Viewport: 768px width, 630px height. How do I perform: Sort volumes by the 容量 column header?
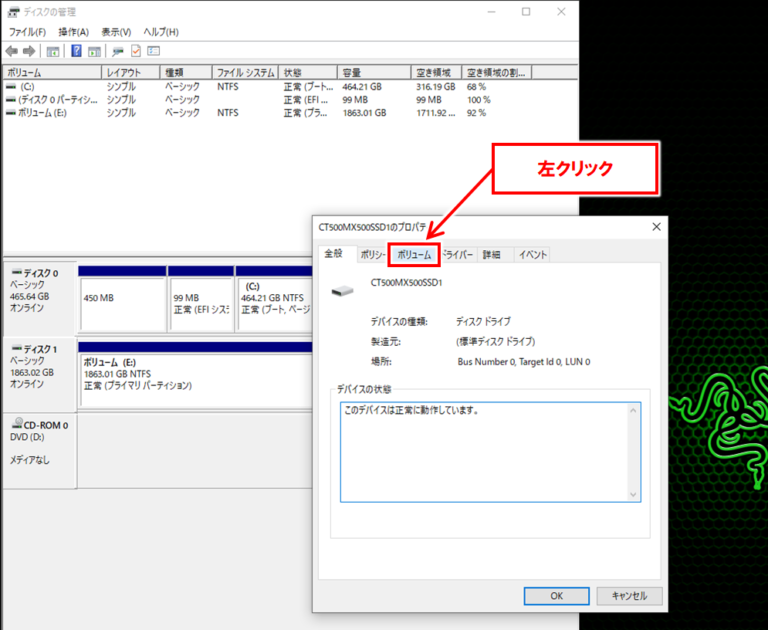[x=352, y=73]
